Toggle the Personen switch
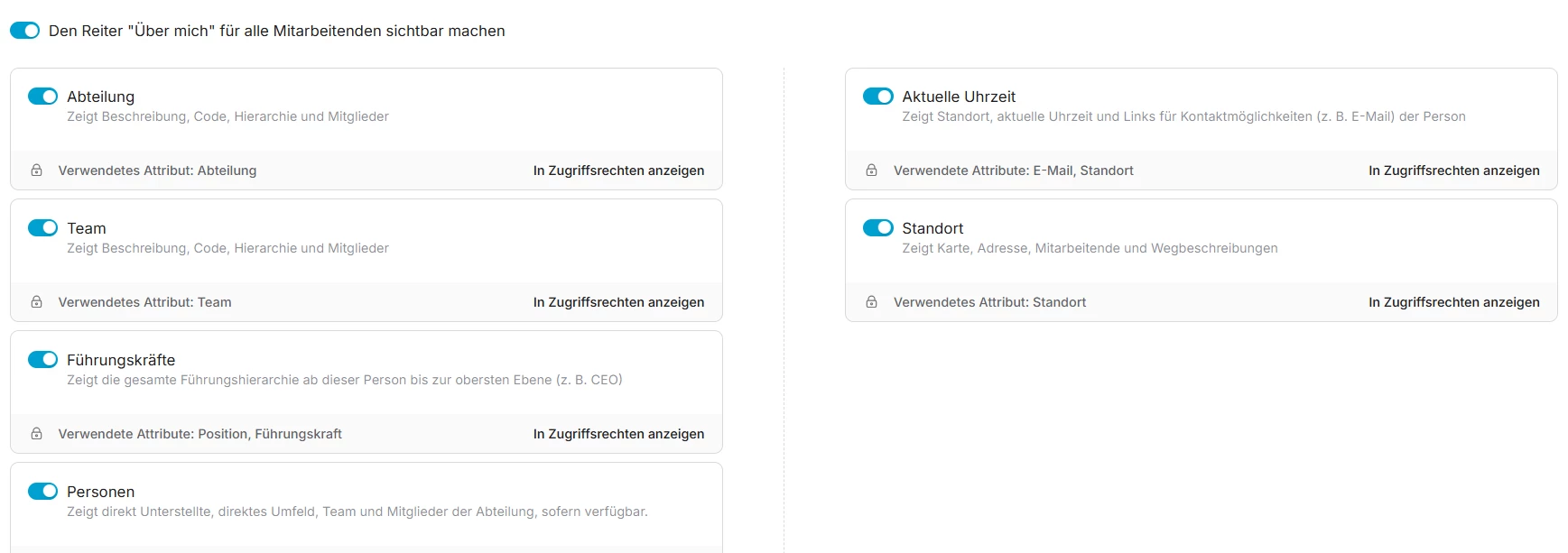 pyautogui.click(x=42, y=492)
